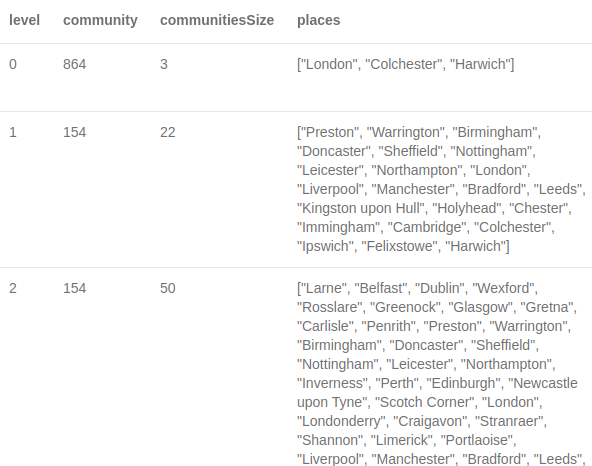
Task: Click the communitiesSize column header
Action: (217, 20)
